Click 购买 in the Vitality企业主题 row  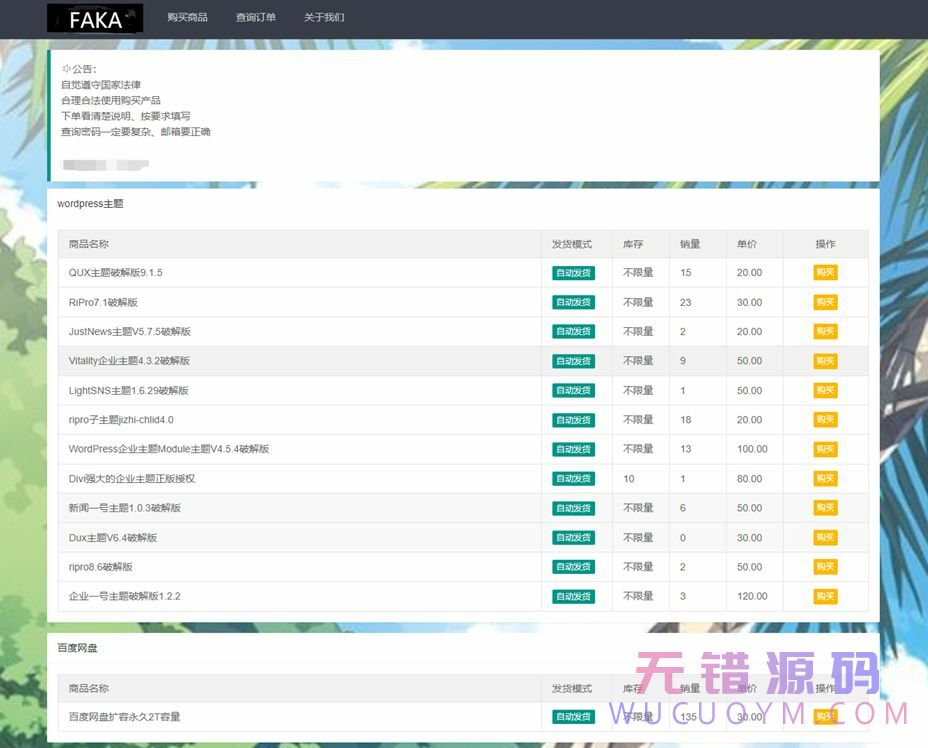[825, 361]
